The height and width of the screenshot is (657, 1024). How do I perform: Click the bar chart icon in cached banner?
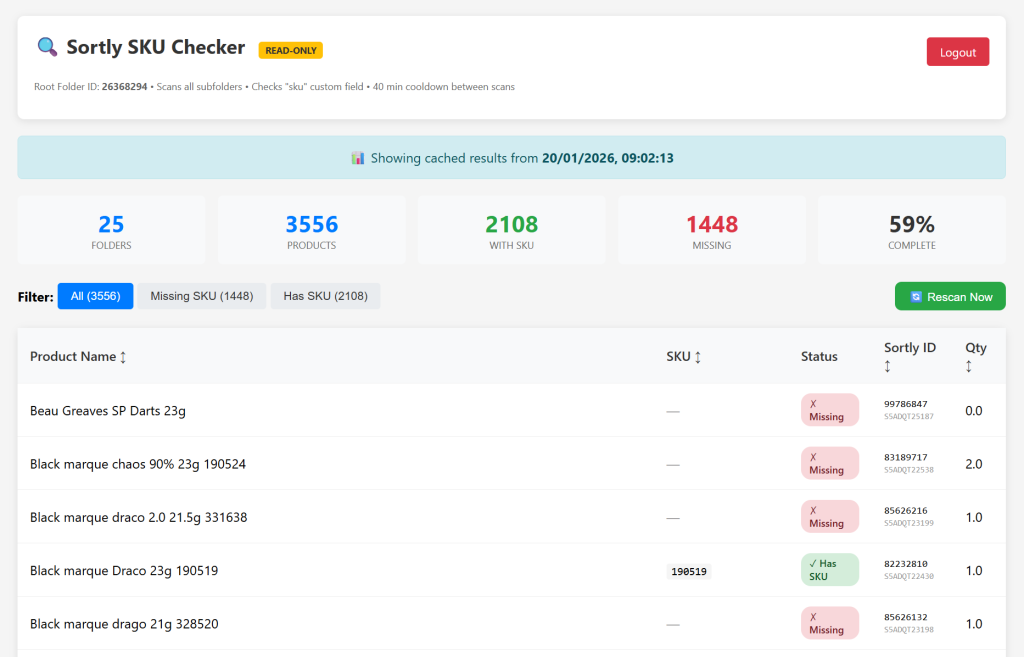coord(357,158)
